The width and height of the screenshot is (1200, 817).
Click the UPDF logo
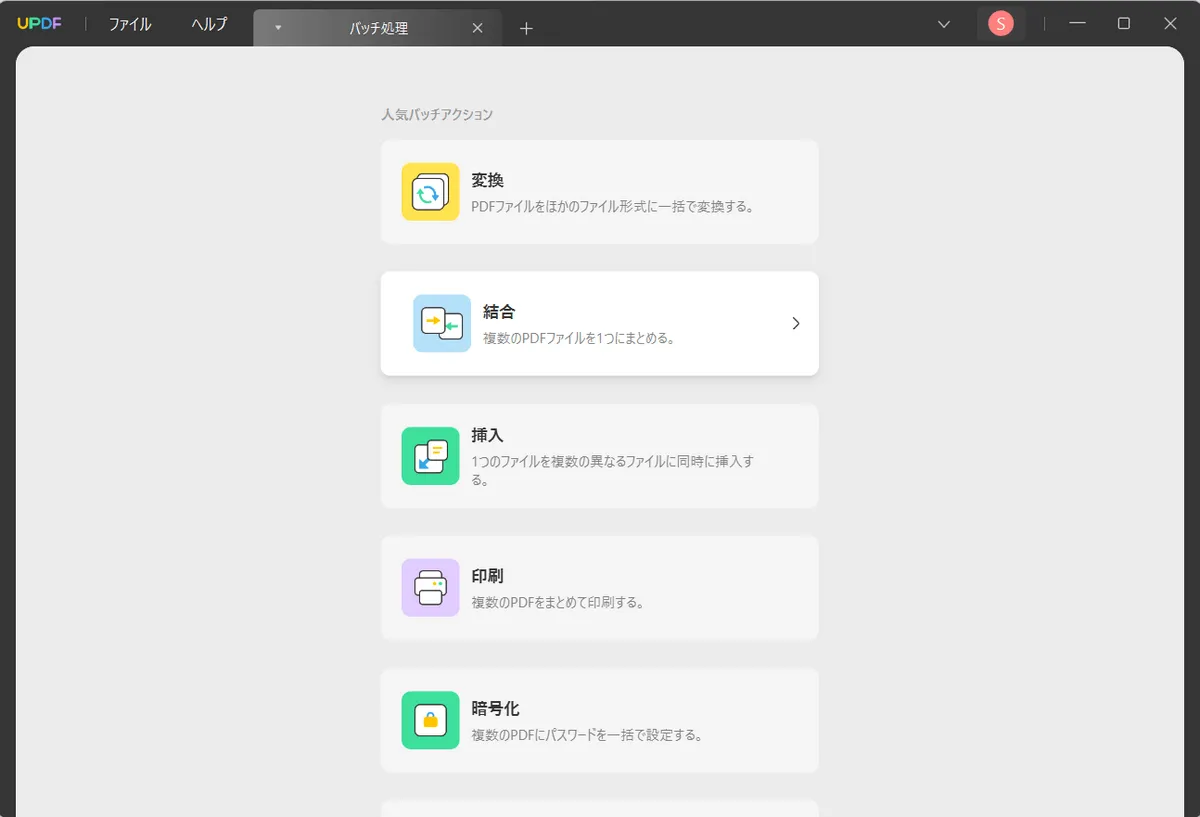point(39,24)
